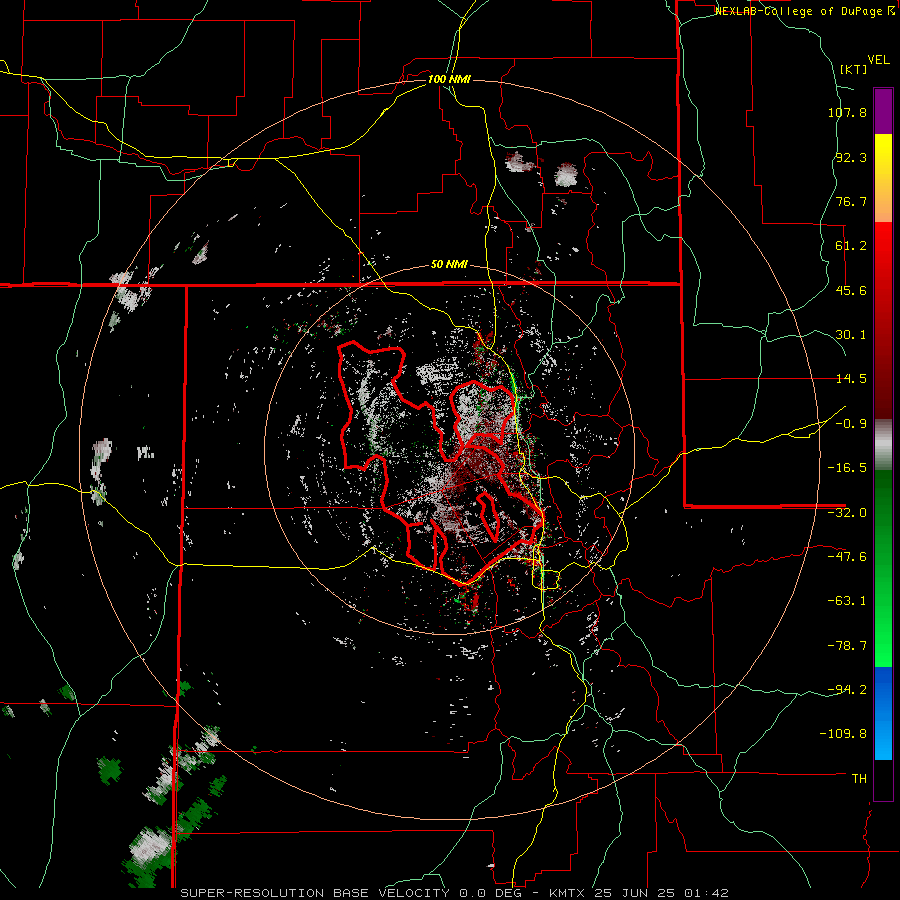900x900 pixels.
Task: Click the red segment of the color bar
Action: 883,320
